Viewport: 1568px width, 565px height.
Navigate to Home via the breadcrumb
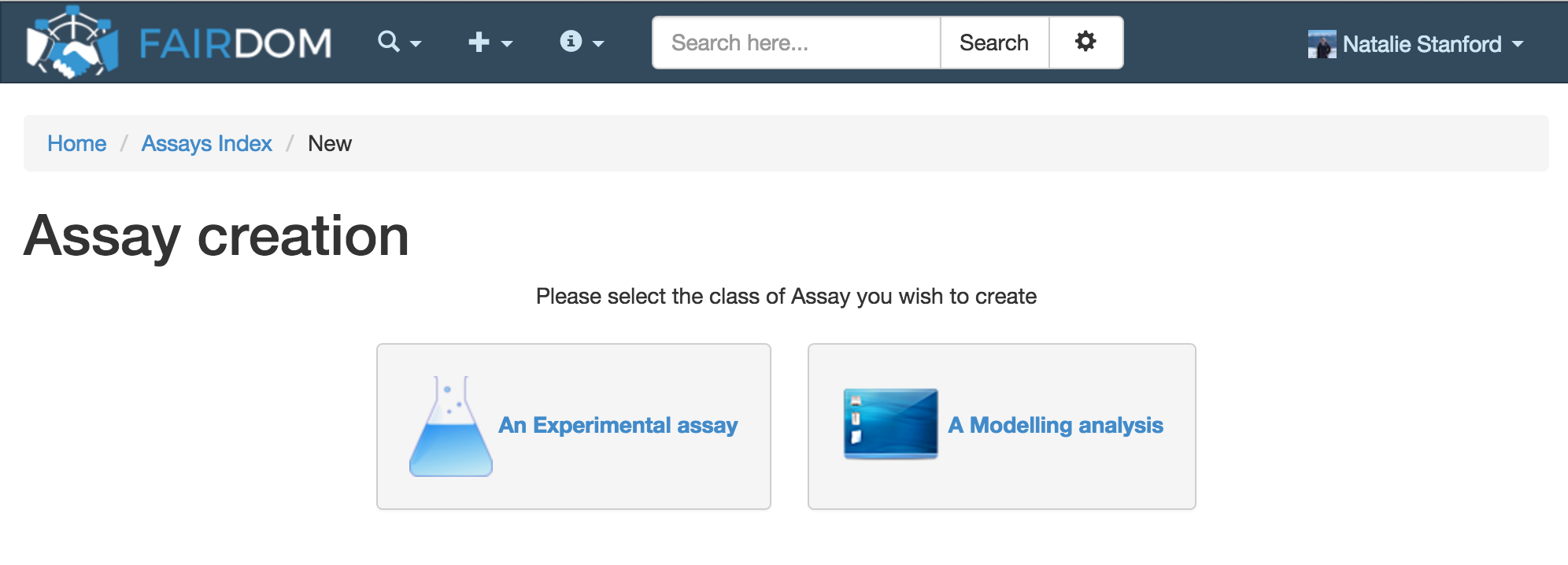point(77,143)
